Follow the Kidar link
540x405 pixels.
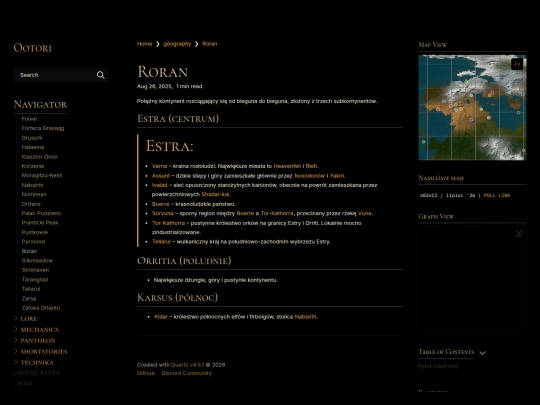pyautogui.click(x=161, y=317)
